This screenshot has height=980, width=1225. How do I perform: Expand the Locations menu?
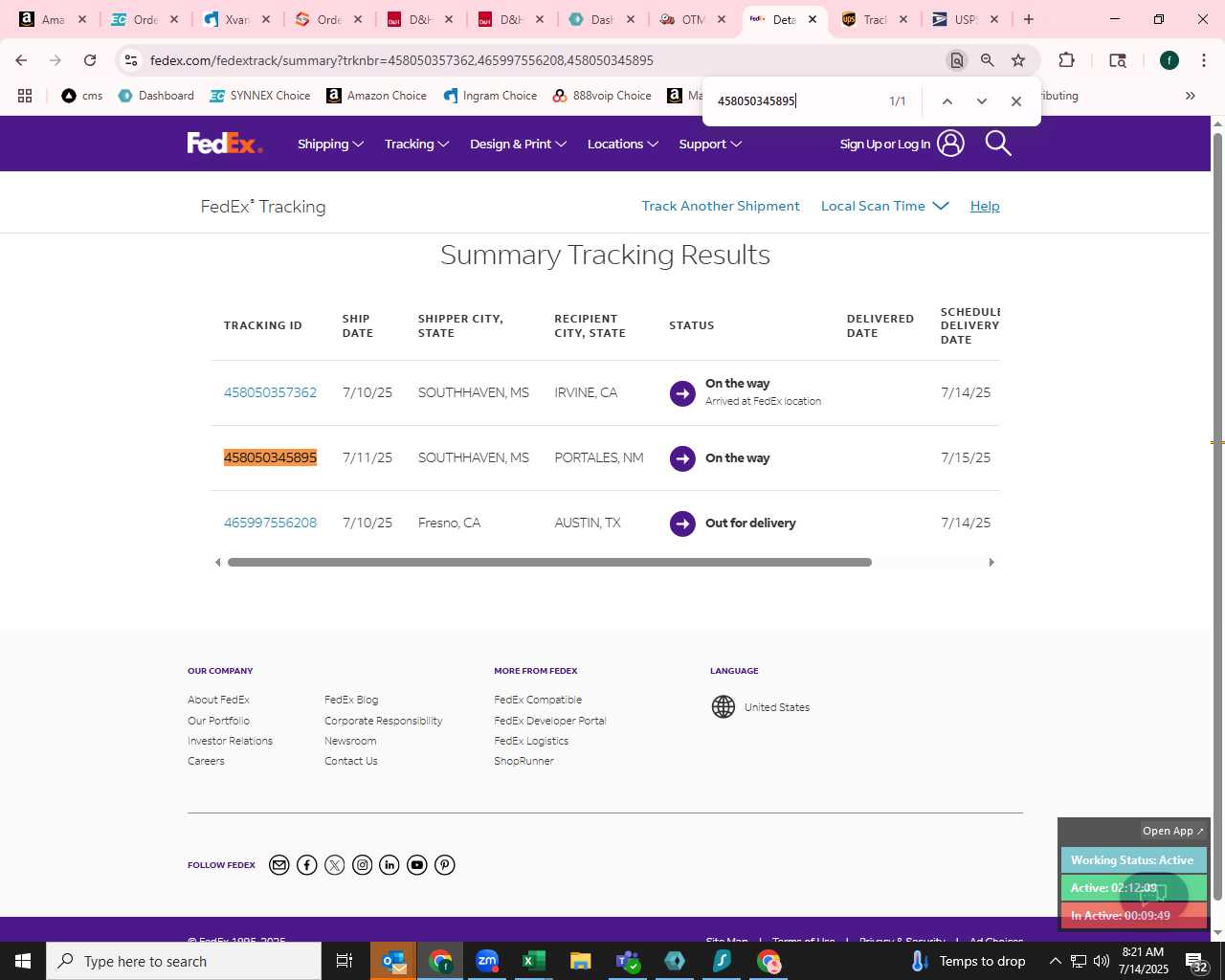623,144
